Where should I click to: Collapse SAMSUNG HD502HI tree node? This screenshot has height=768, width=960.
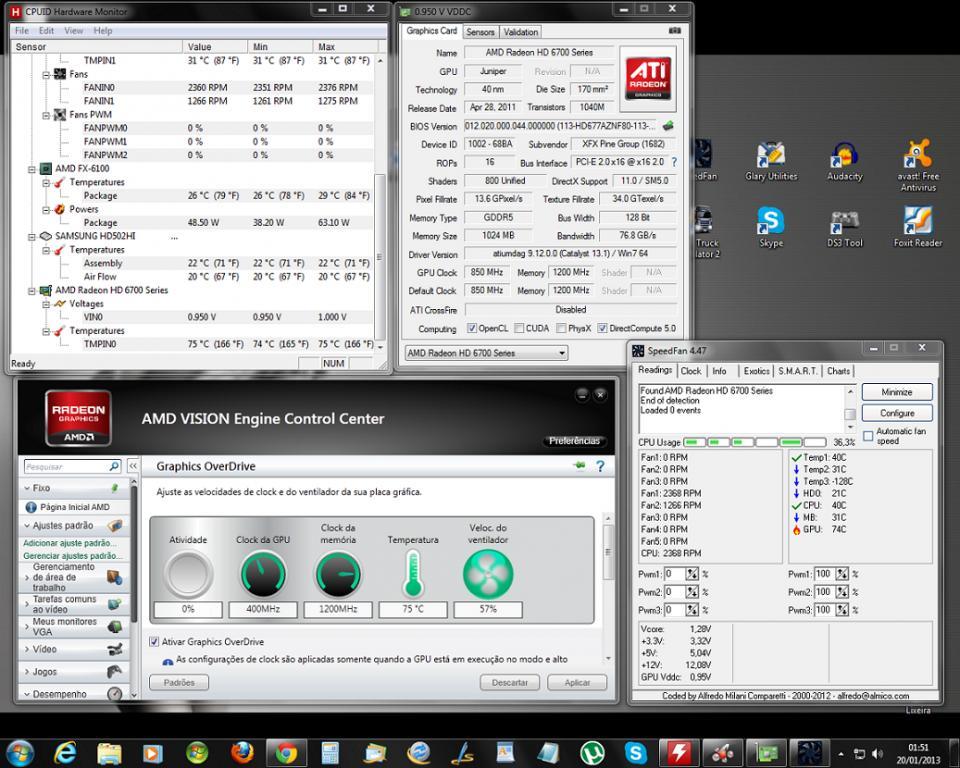tap(32, 236)
